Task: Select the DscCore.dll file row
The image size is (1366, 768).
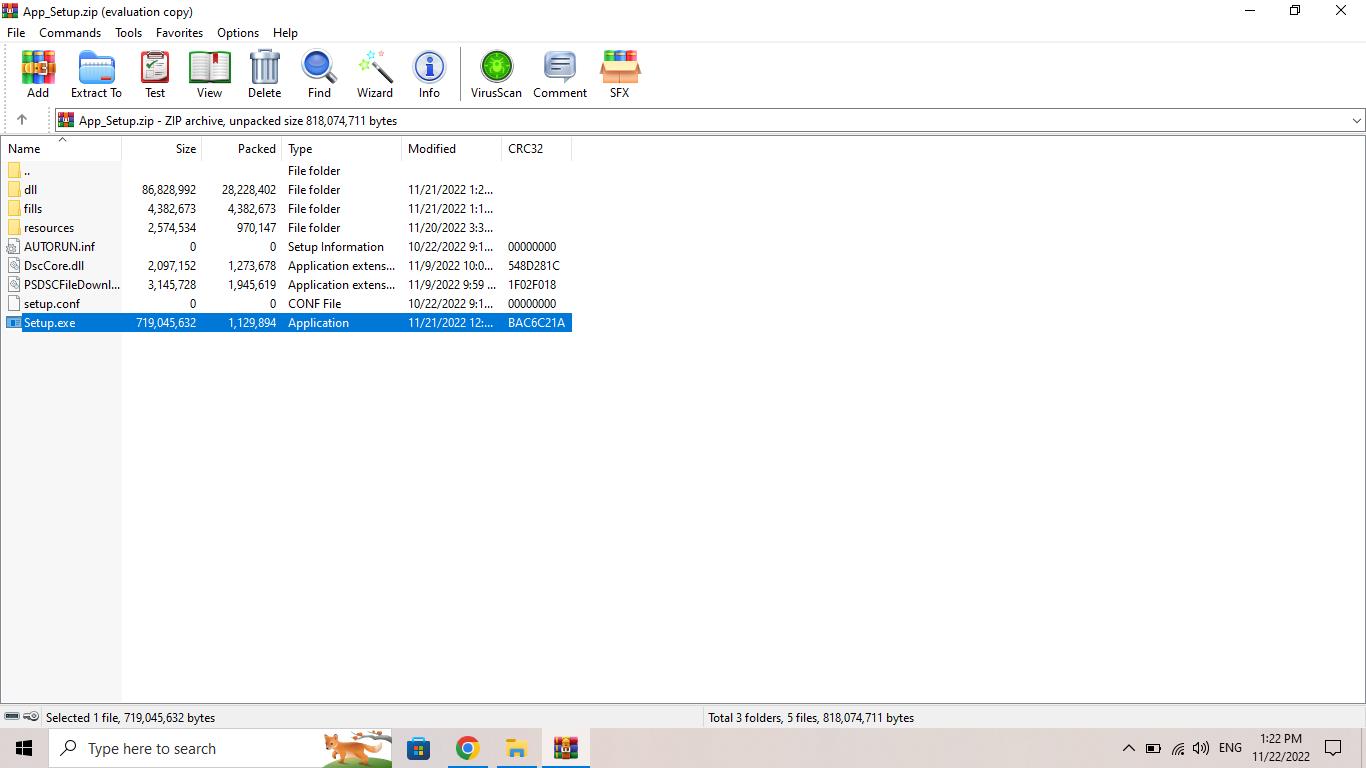Action: [x=54, y=266]
